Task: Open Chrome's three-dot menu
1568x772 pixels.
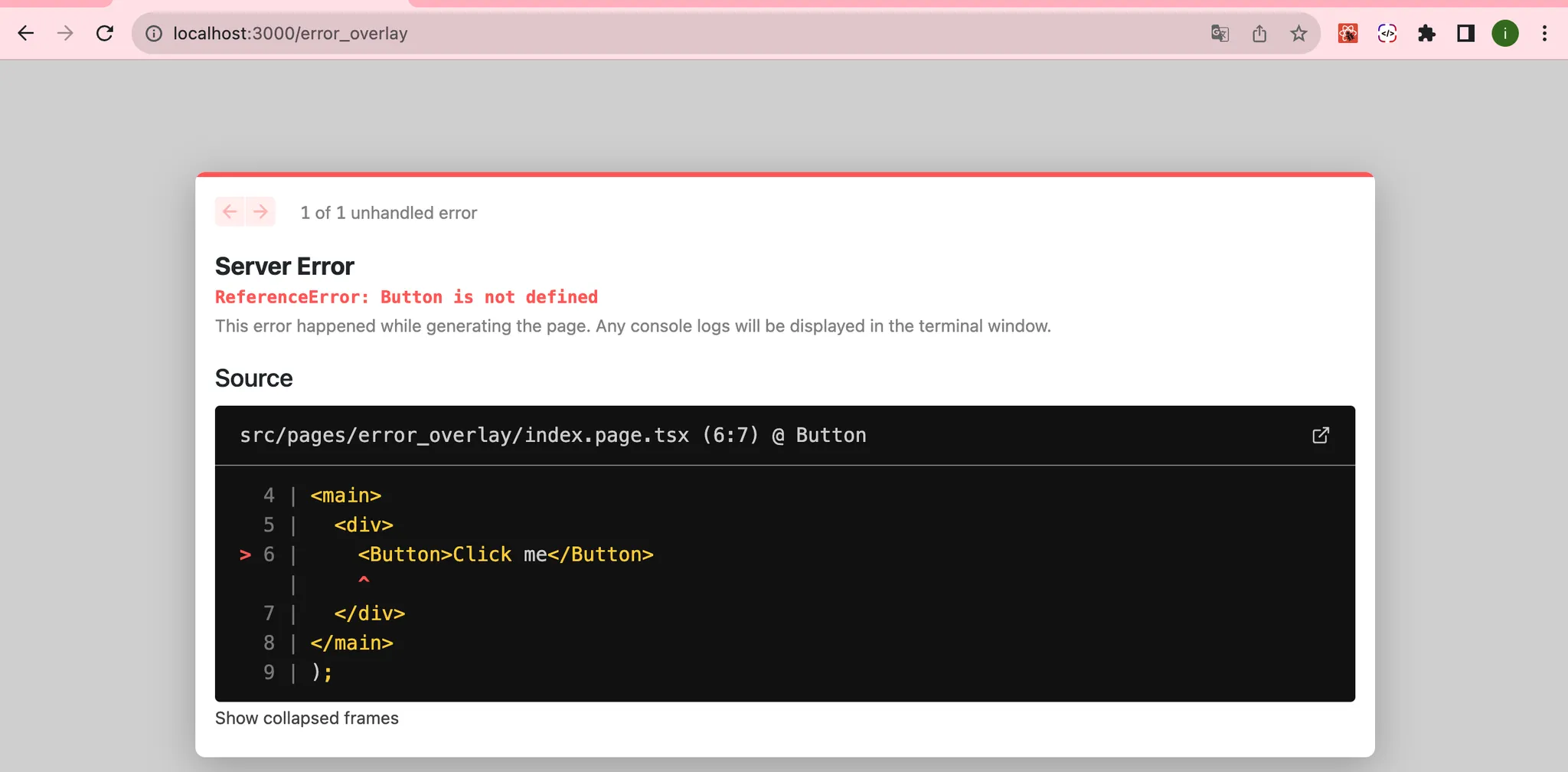Action: (1544, 34)
